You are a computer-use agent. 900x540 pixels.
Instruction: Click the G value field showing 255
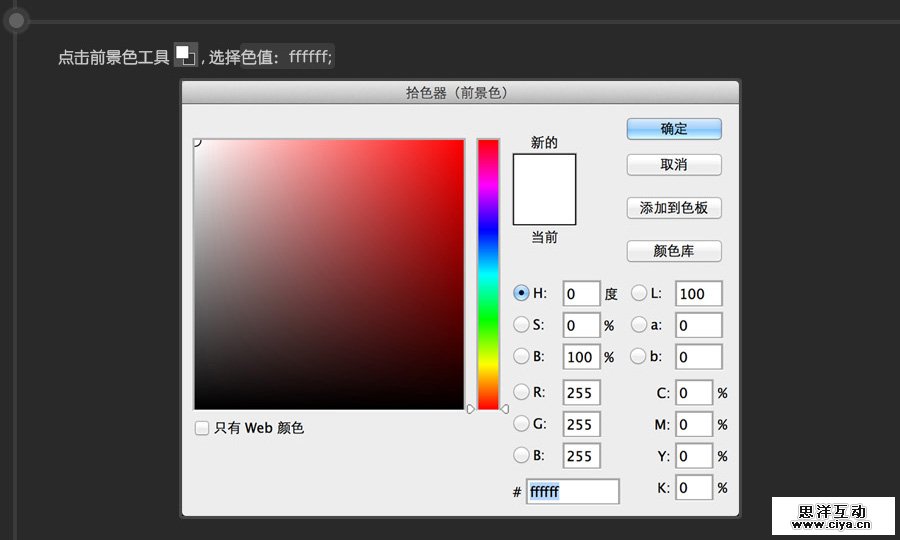pos(581,424)
